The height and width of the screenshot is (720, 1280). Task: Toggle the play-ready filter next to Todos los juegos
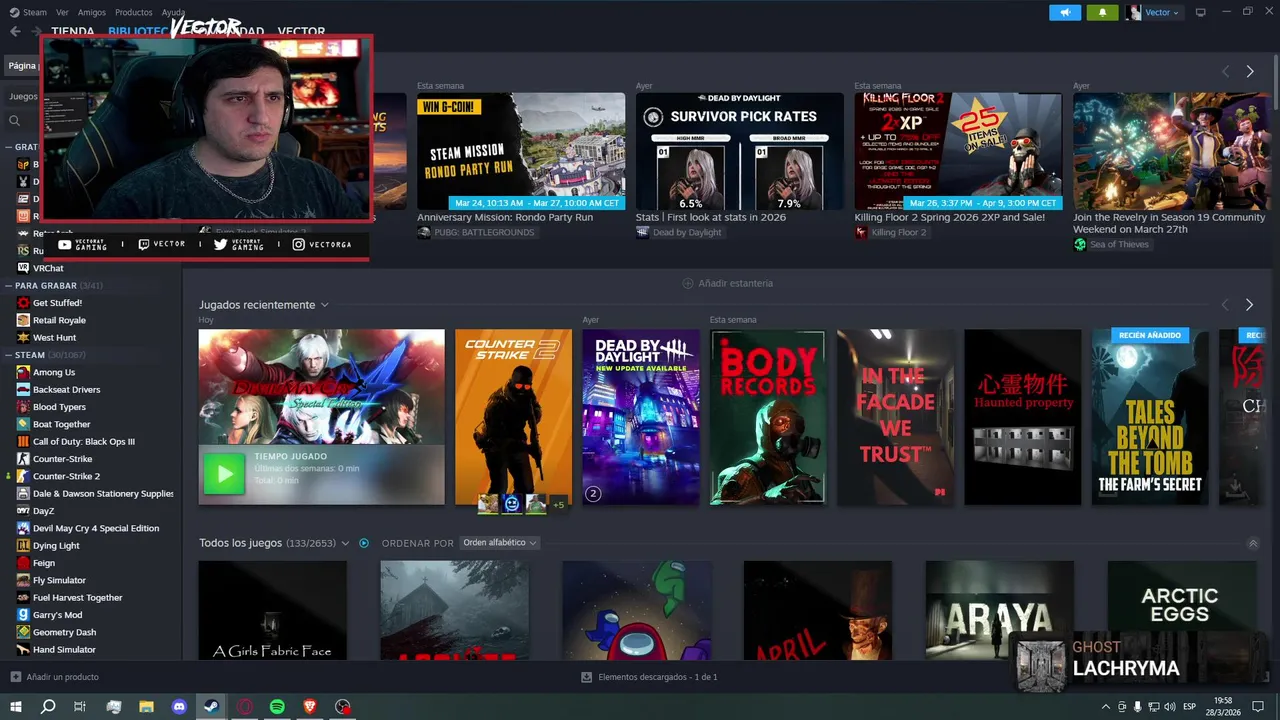click(364, 543)
